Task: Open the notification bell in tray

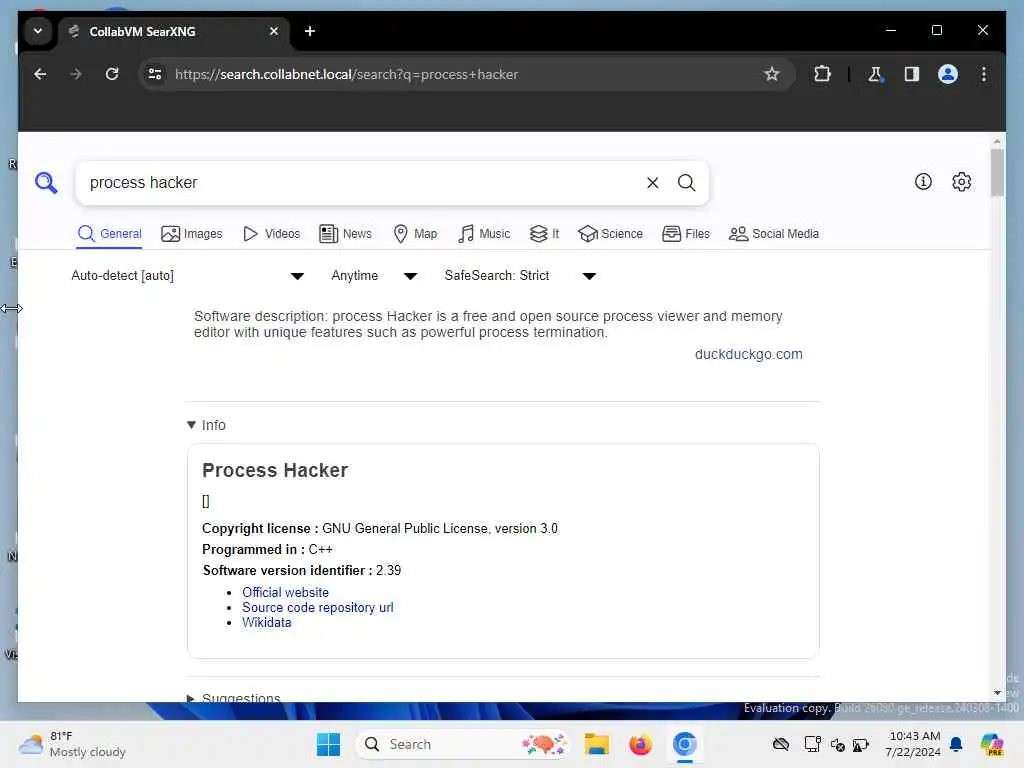Action: tap(956, 744)
